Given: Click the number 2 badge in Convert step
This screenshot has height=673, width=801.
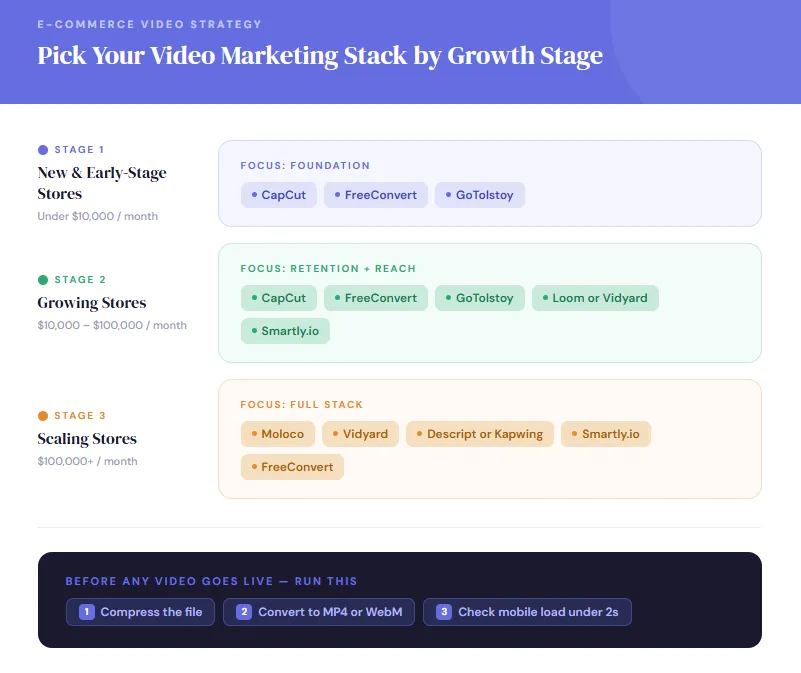Looking at the screenshot, I should [244, 612].
